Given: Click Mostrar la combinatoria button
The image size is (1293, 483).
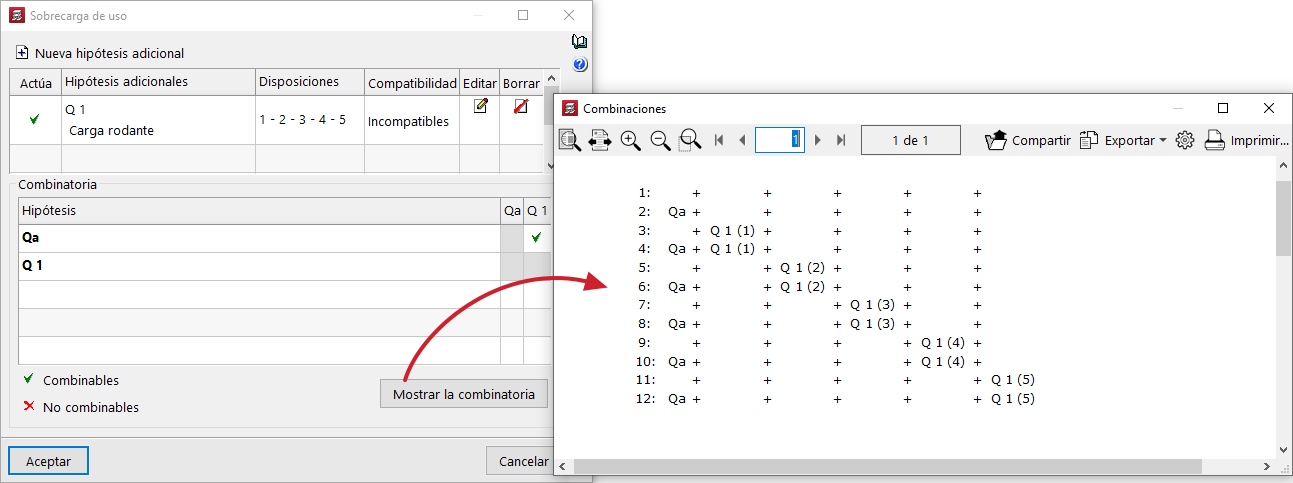Looking at the screenshot, I should click(x=464, y=394).
